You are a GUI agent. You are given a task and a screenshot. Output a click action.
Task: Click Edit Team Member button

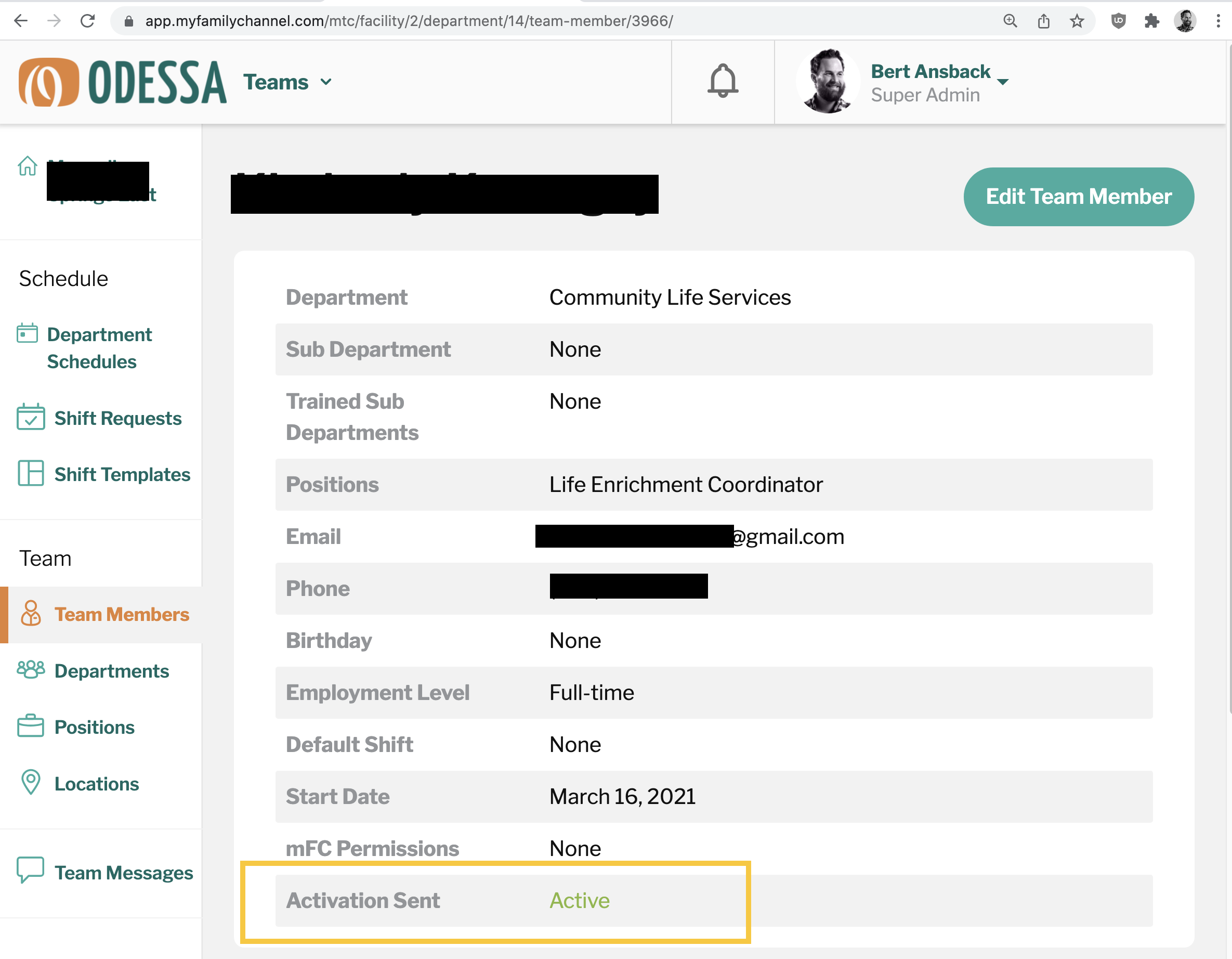tap(1078, 197)
